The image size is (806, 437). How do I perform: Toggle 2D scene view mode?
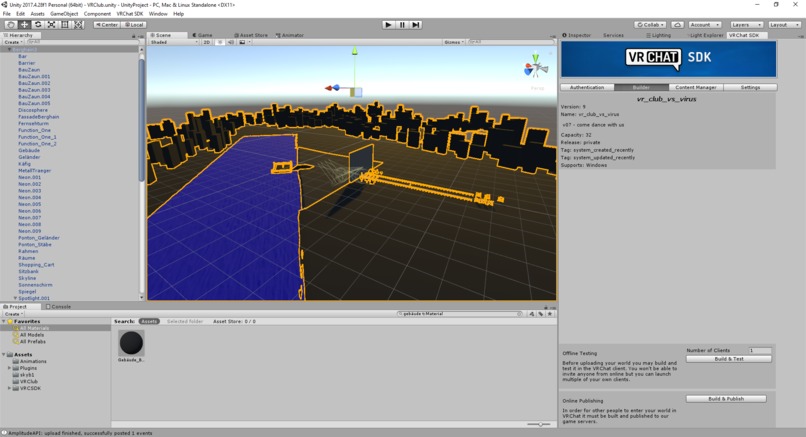[207, 42]
